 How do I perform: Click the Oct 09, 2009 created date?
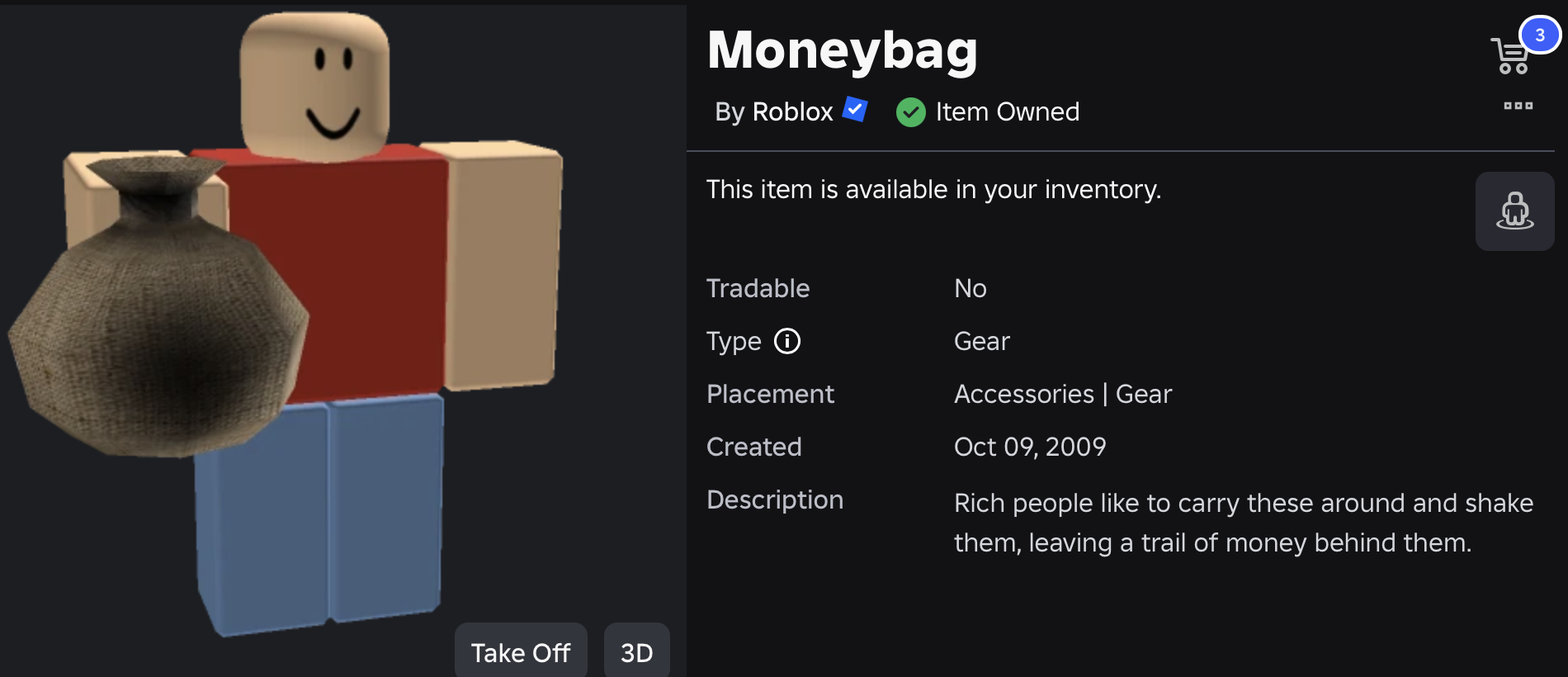(x=1030, y=447)
